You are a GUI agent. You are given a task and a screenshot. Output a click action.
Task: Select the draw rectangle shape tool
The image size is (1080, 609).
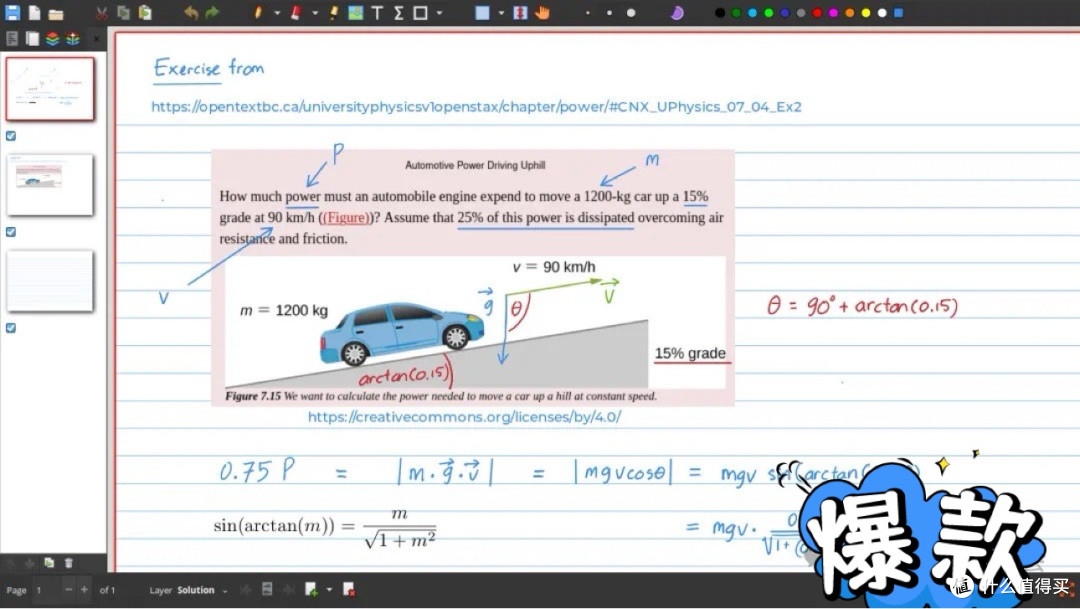419,12
